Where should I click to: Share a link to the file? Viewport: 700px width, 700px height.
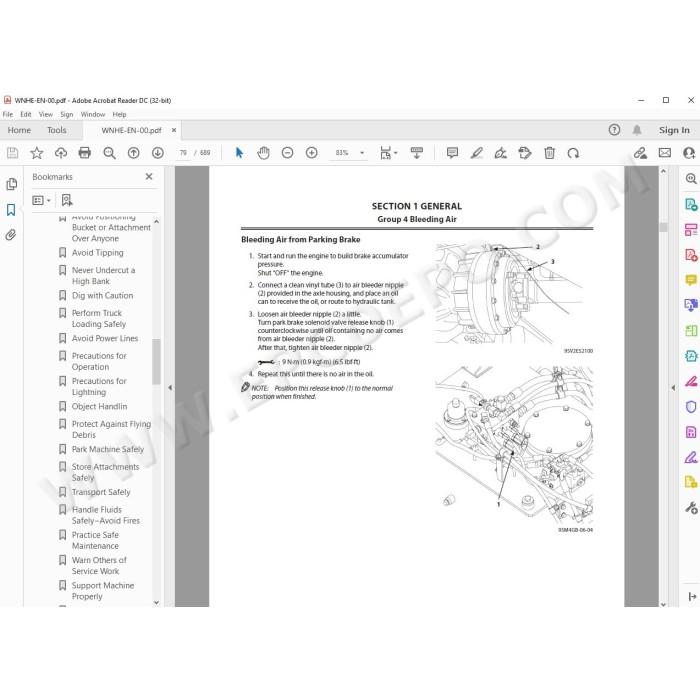click(640, 153)
